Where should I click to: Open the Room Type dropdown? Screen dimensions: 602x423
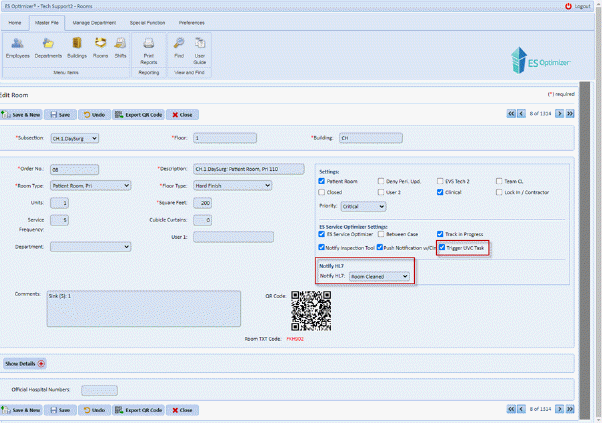pyautogui.click(x=91, y=185)
